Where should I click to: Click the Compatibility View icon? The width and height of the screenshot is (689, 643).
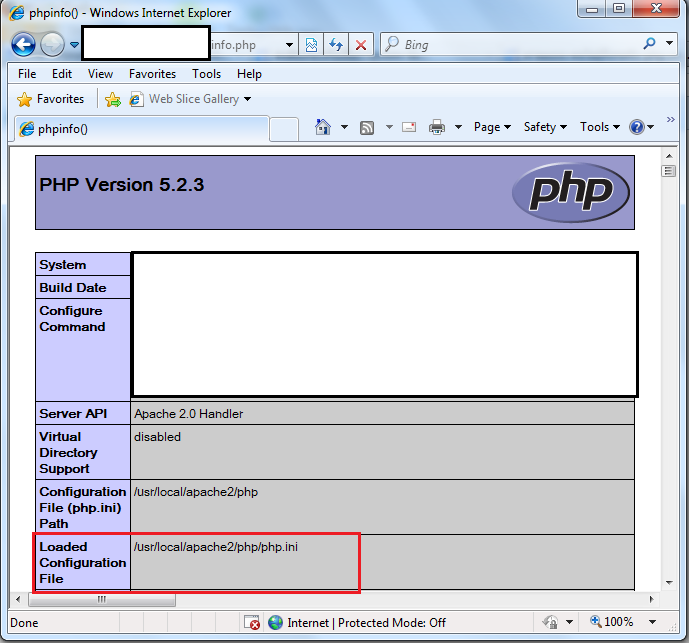311,45
